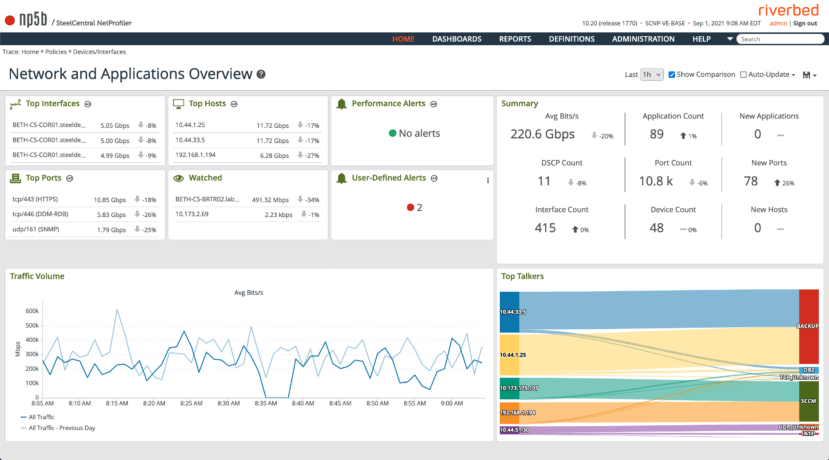Click the Top Interfaces network icon
829x460 pixels.
15,104
